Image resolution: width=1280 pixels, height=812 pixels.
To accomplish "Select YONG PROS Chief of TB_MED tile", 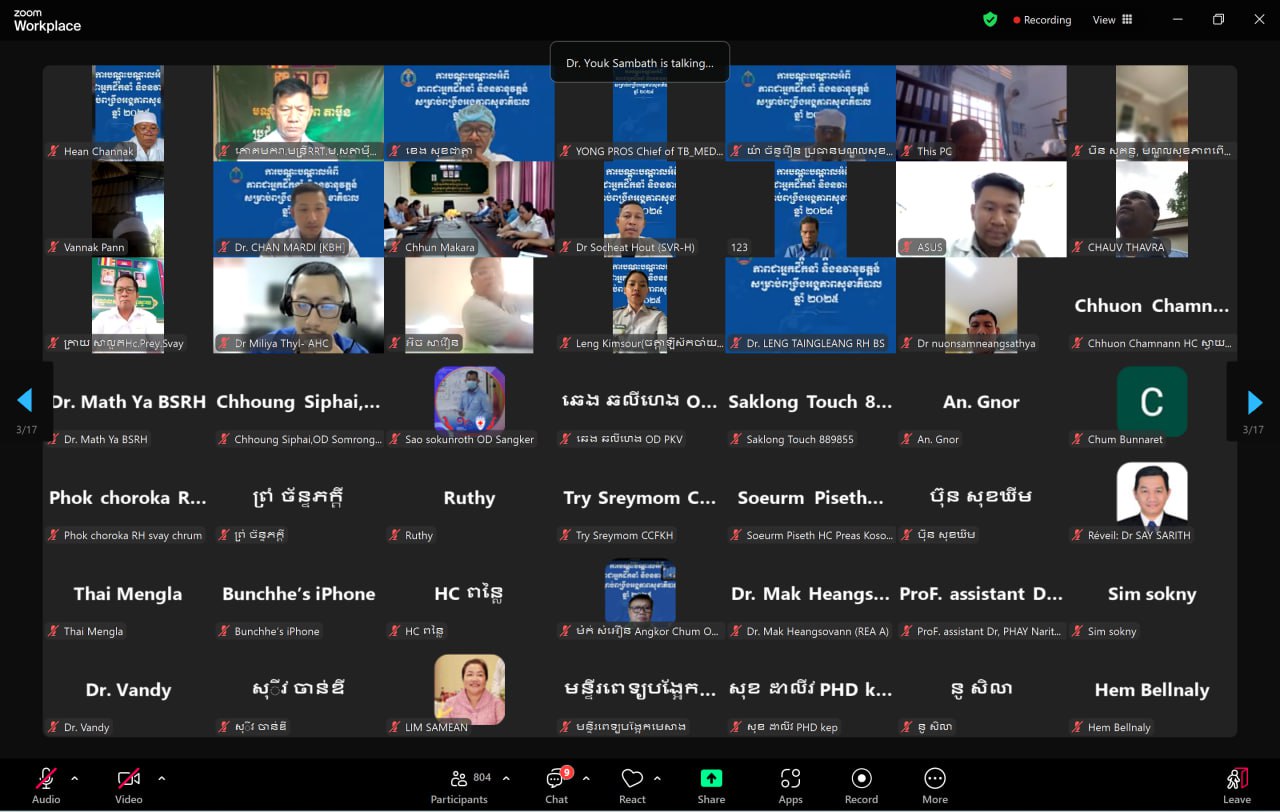I will pos(640,113).
